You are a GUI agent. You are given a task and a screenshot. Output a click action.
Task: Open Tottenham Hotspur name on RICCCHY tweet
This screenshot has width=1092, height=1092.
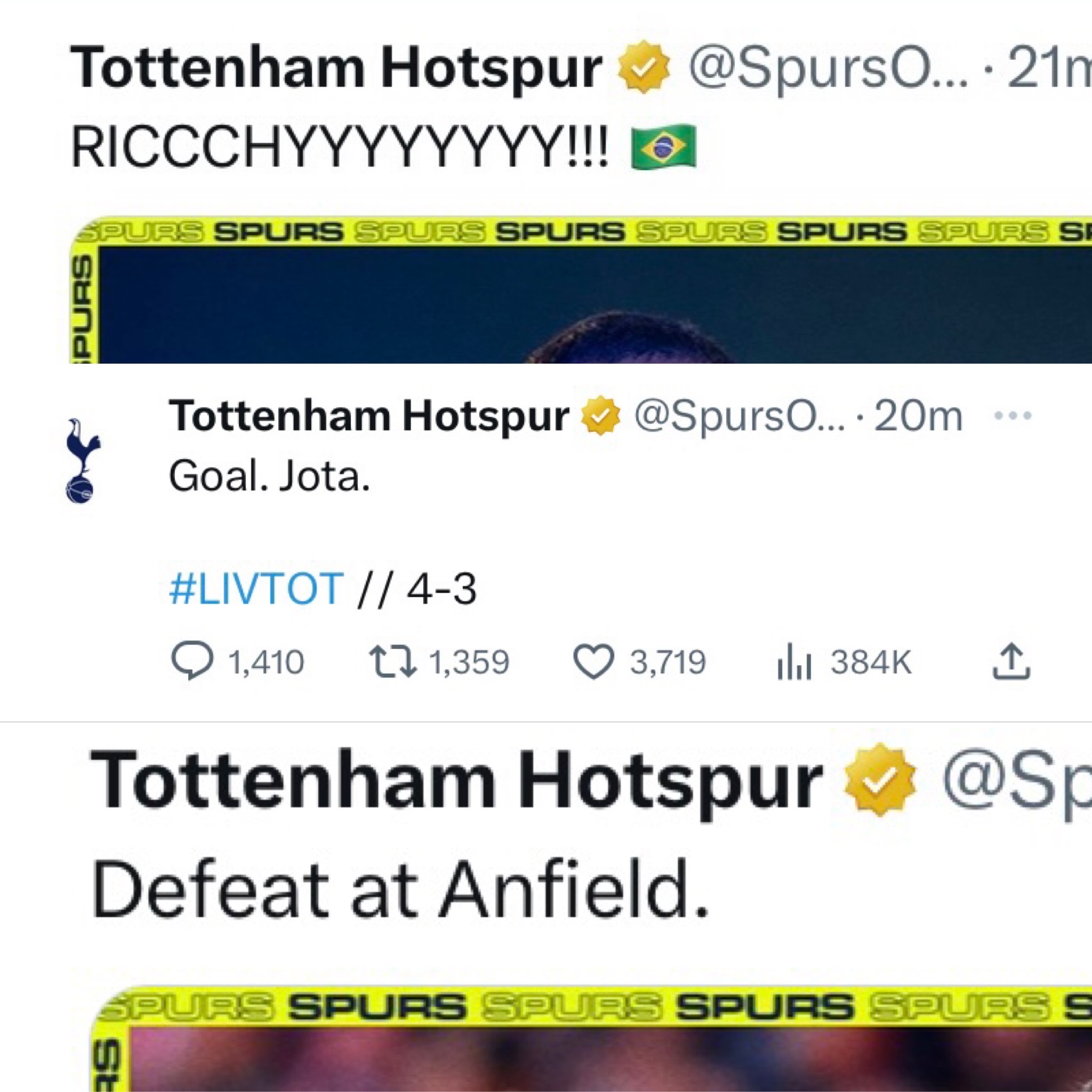point(336,68)
